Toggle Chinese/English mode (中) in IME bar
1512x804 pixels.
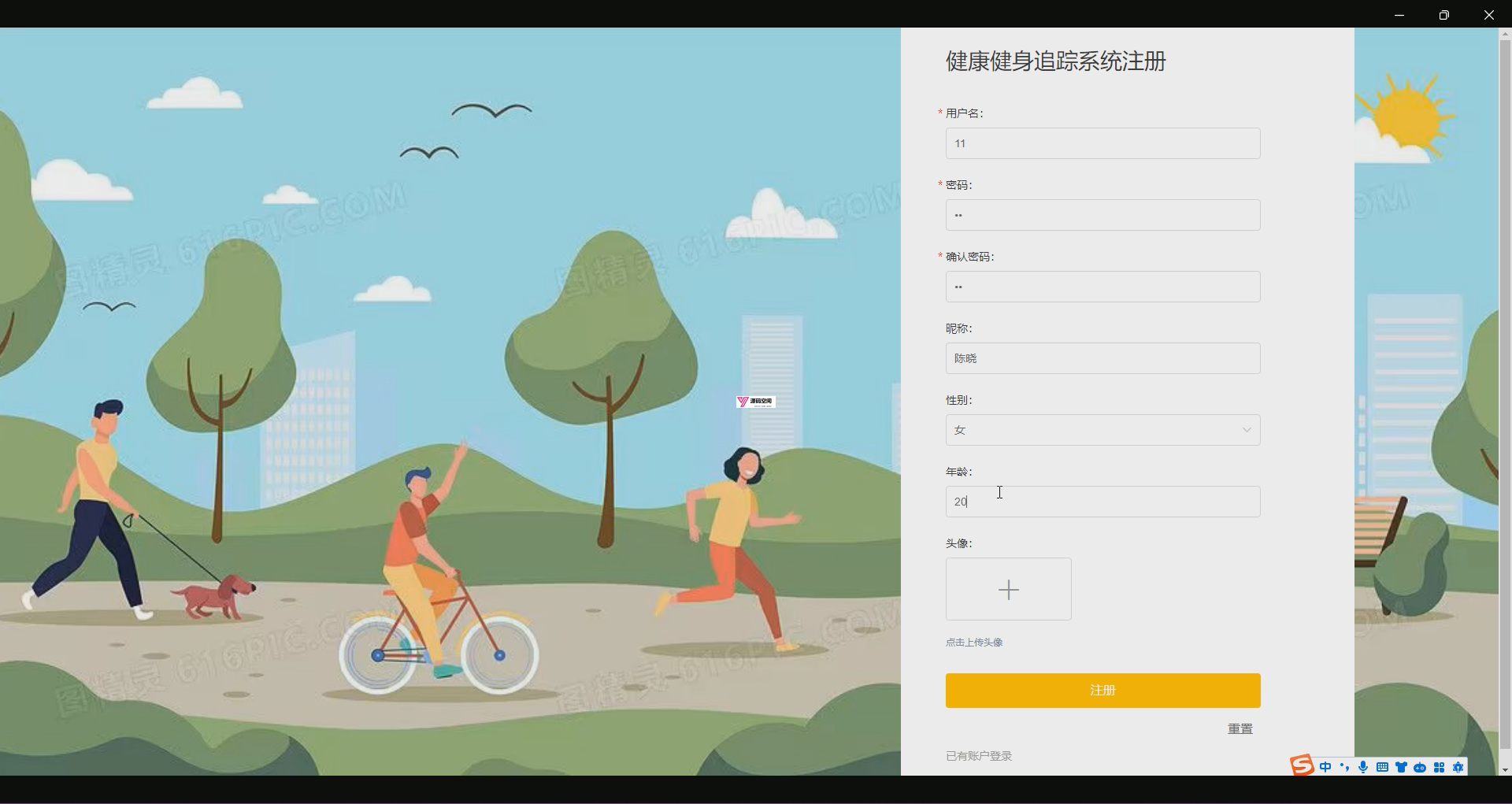(x=1326, y=767)
